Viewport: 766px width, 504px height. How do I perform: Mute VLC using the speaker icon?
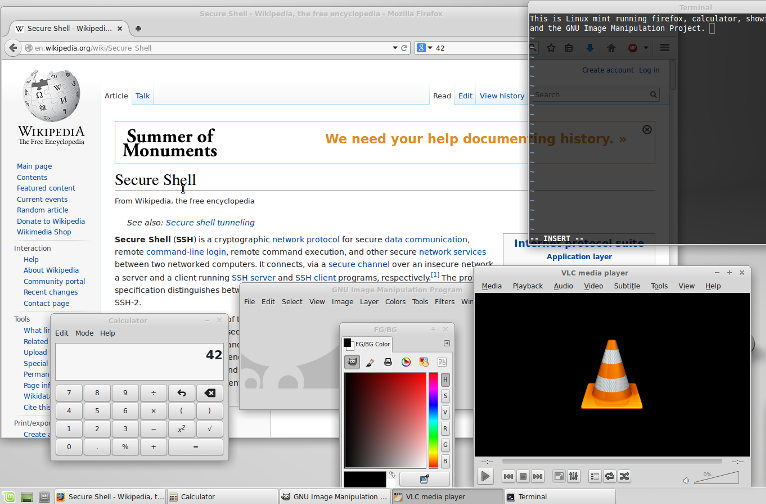[x=686, y=481]
